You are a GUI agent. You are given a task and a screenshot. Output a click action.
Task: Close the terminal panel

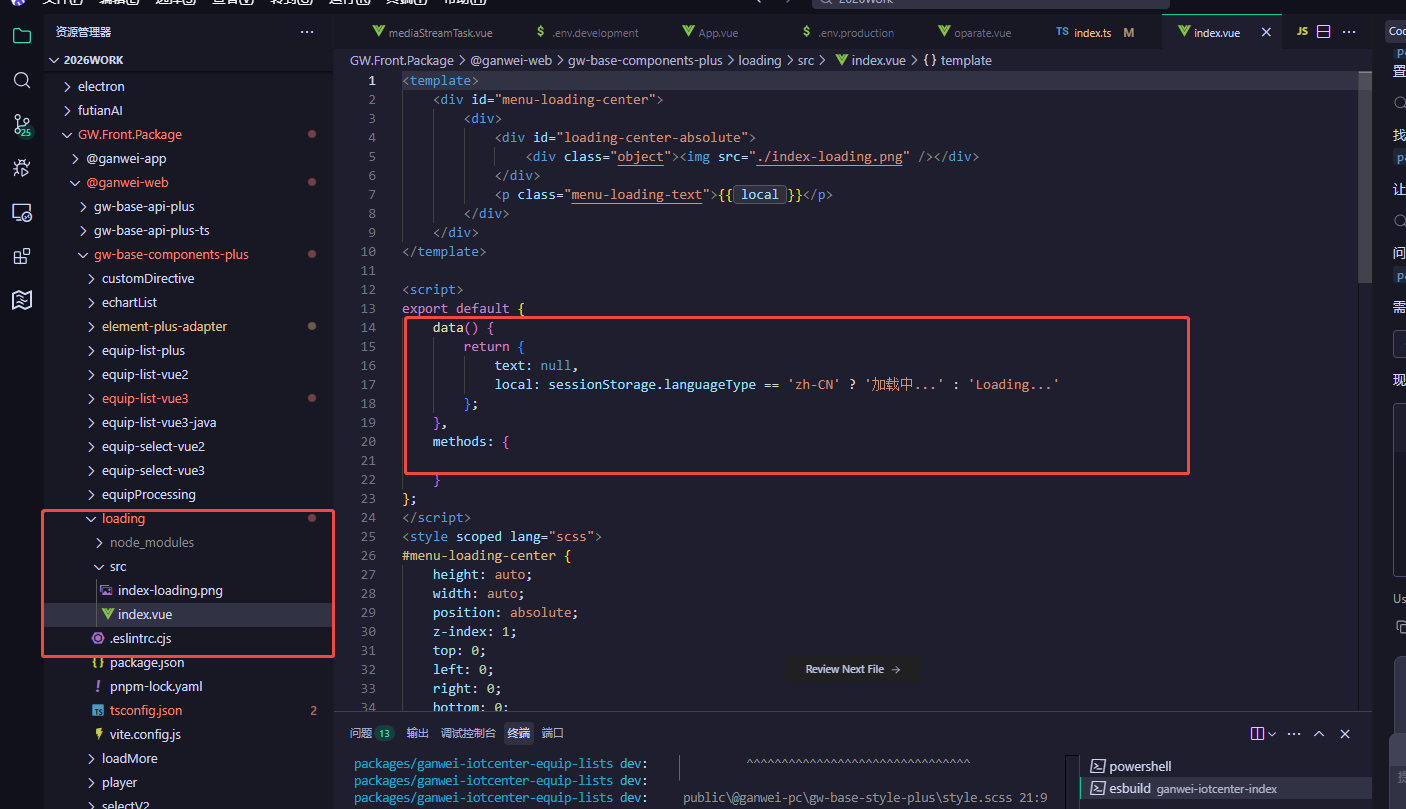[x=1345, y=734]
